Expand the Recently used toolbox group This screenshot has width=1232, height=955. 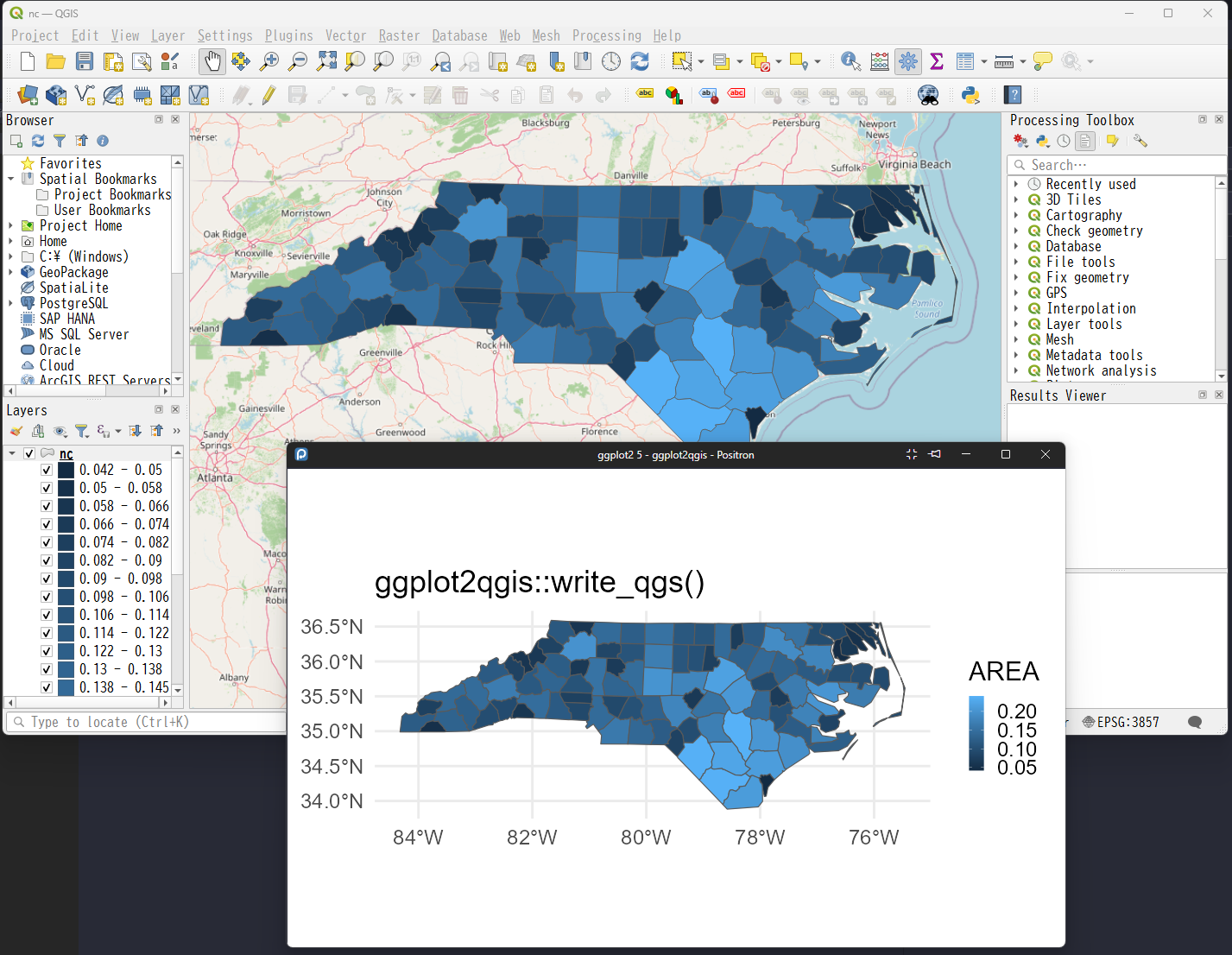click(x=1016, y=184)
